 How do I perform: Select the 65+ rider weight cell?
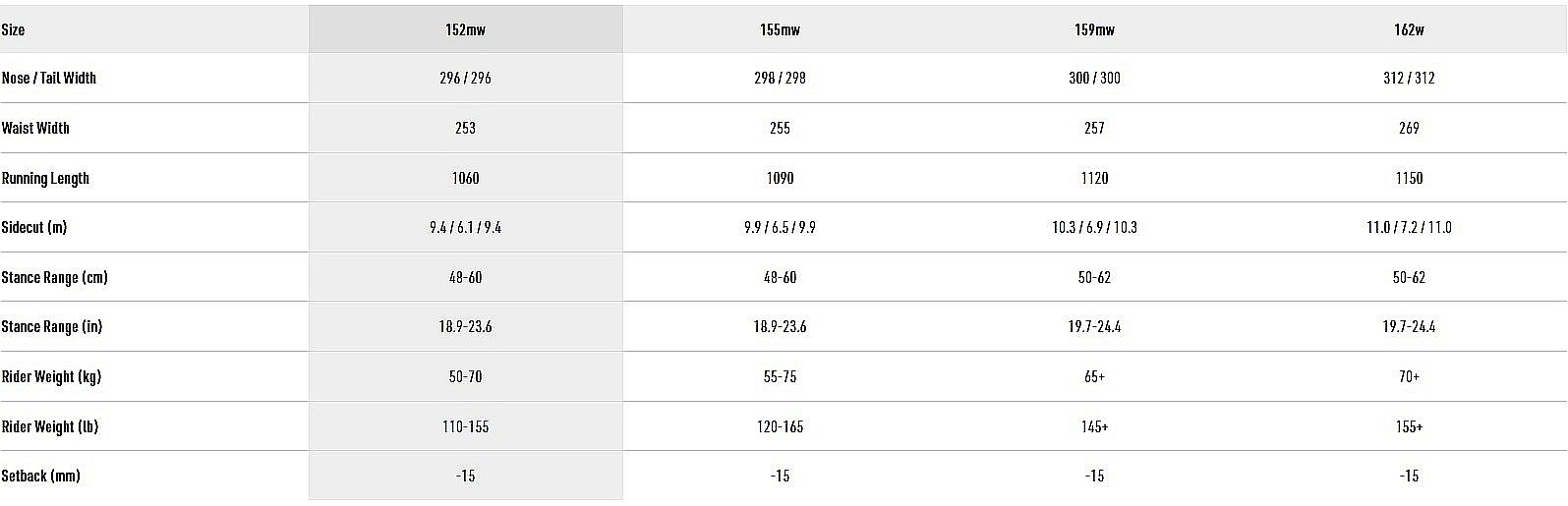(x=1094, y=376)
